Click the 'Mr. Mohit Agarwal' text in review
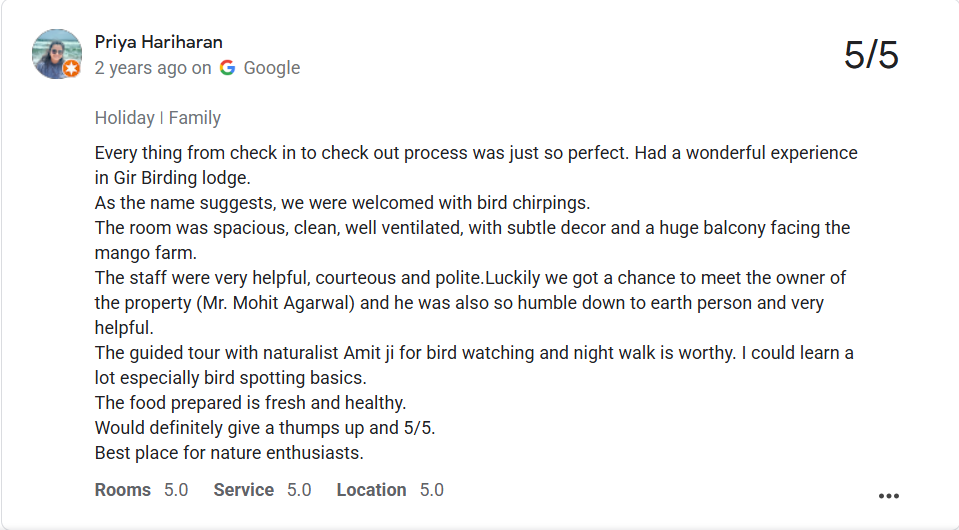Viewport: 959px width, 530px height. [276, 303]
